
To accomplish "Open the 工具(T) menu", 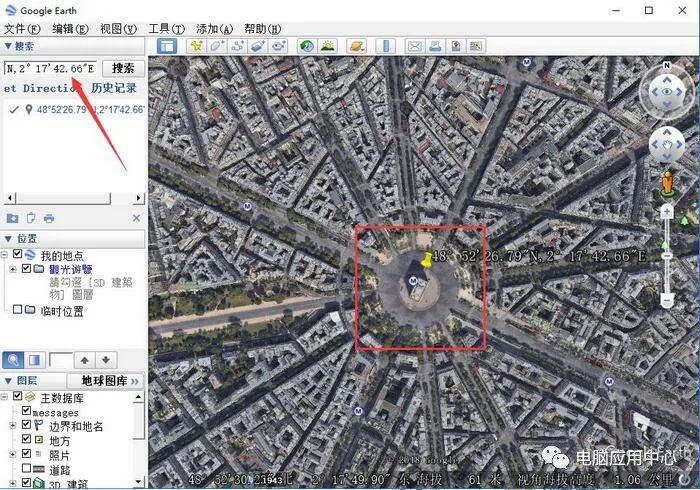I will (167, 29).
